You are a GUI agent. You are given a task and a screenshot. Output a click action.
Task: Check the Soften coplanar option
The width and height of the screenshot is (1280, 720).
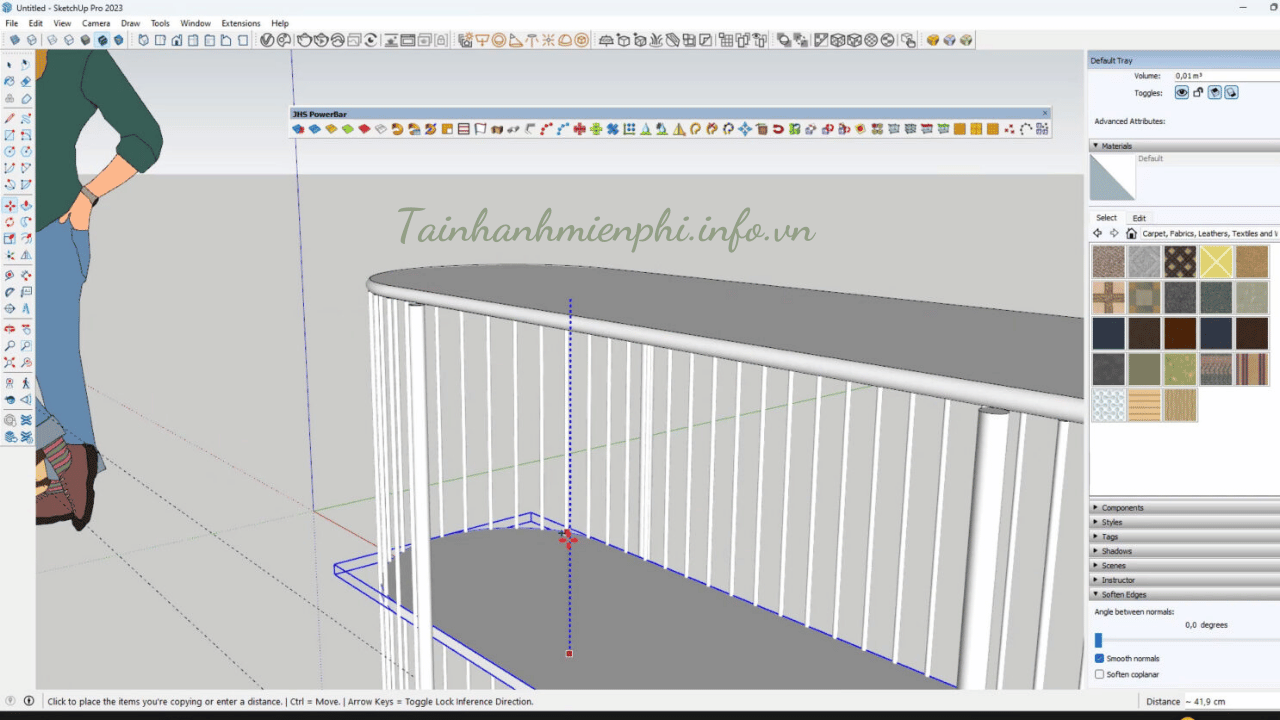[x=1100, y=674]
